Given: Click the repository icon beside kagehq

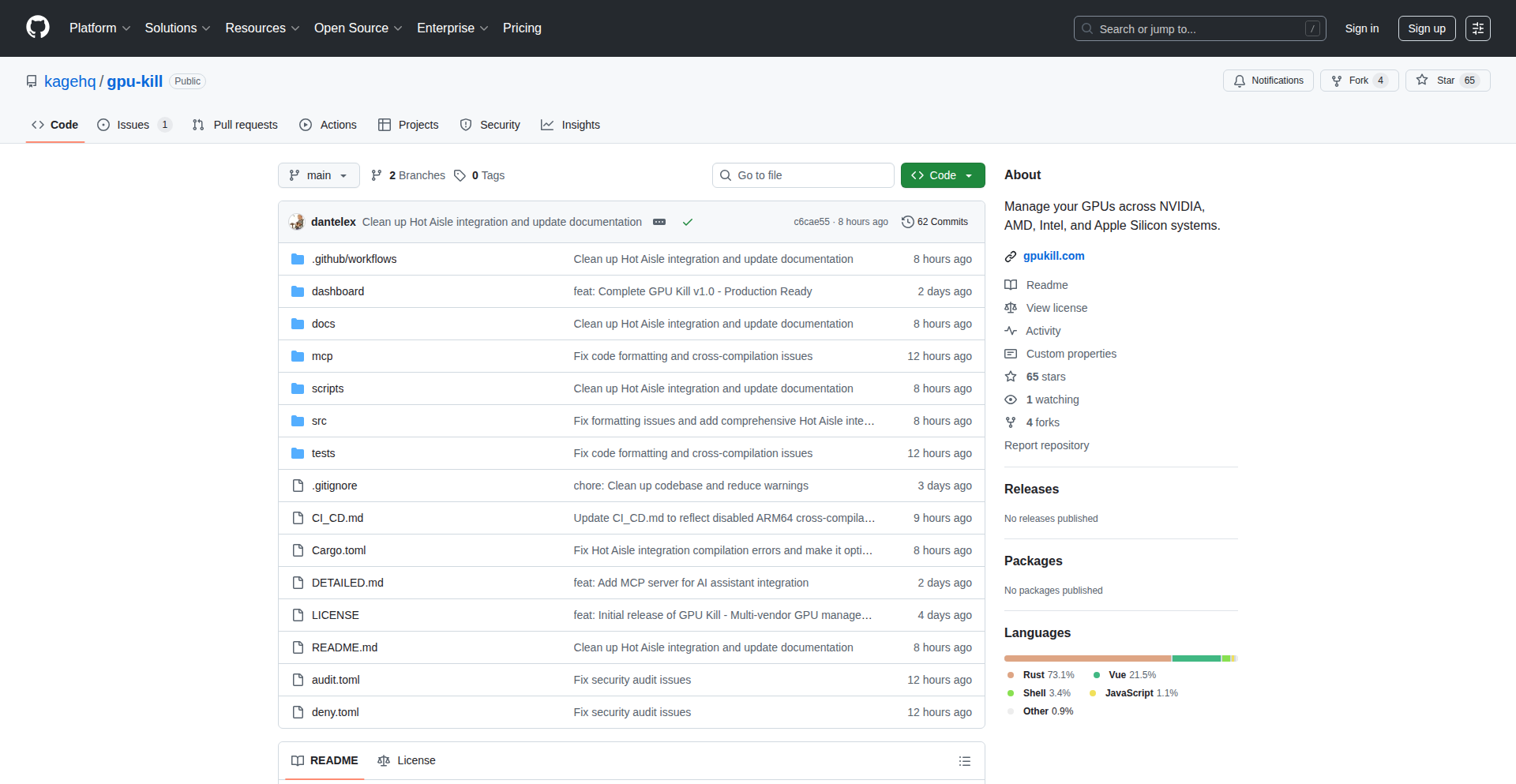Looking at the screenshot, I should point(32,81).
